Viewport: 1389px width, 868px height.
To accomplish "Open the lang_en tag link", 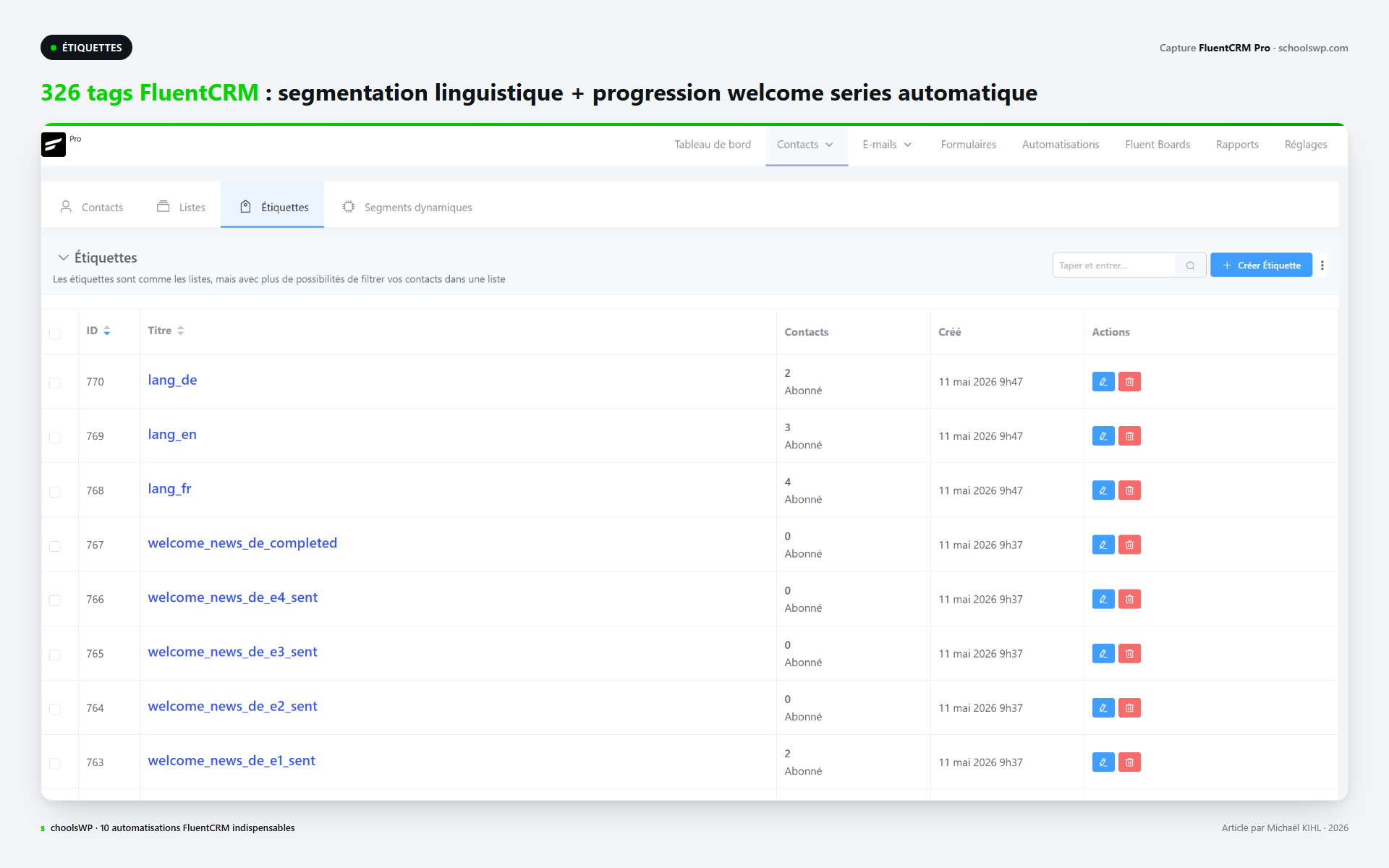I will (172, 435).
